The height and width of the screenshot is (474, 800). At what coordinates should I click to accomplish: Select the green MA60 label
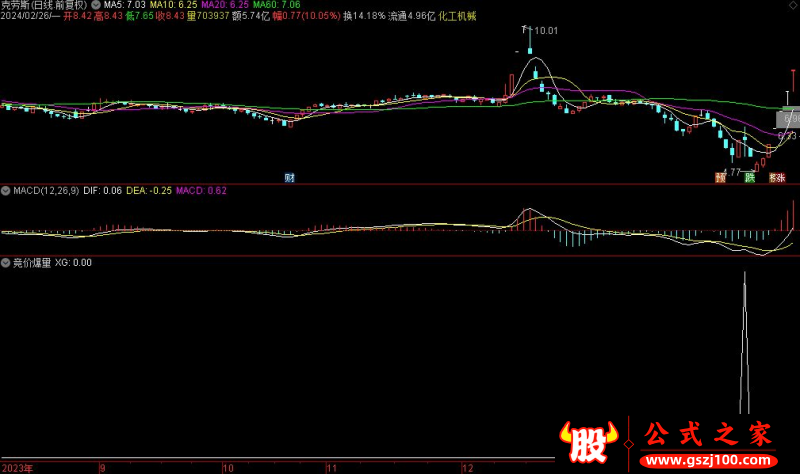coord(275,5)
